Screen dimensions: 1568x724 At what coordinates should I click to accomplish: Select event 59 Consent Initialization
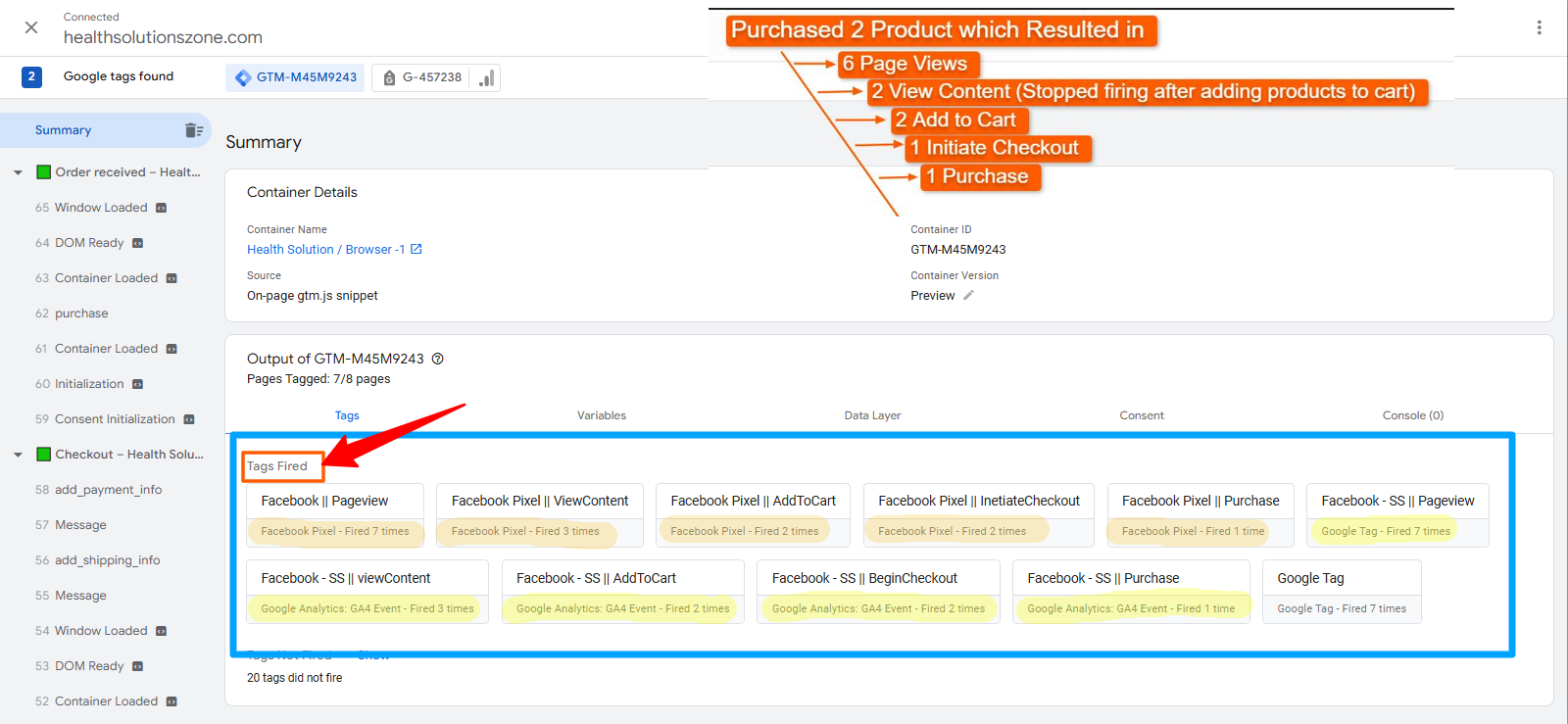coord(105,419)
